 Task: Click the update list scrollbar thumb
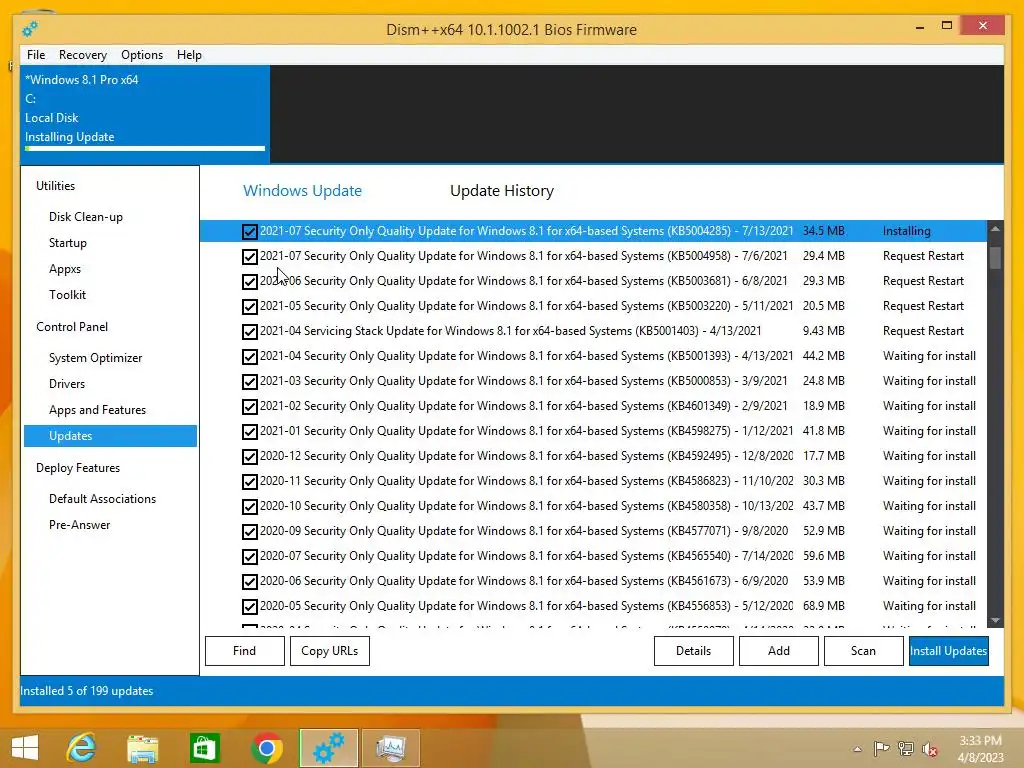point(995,257)
